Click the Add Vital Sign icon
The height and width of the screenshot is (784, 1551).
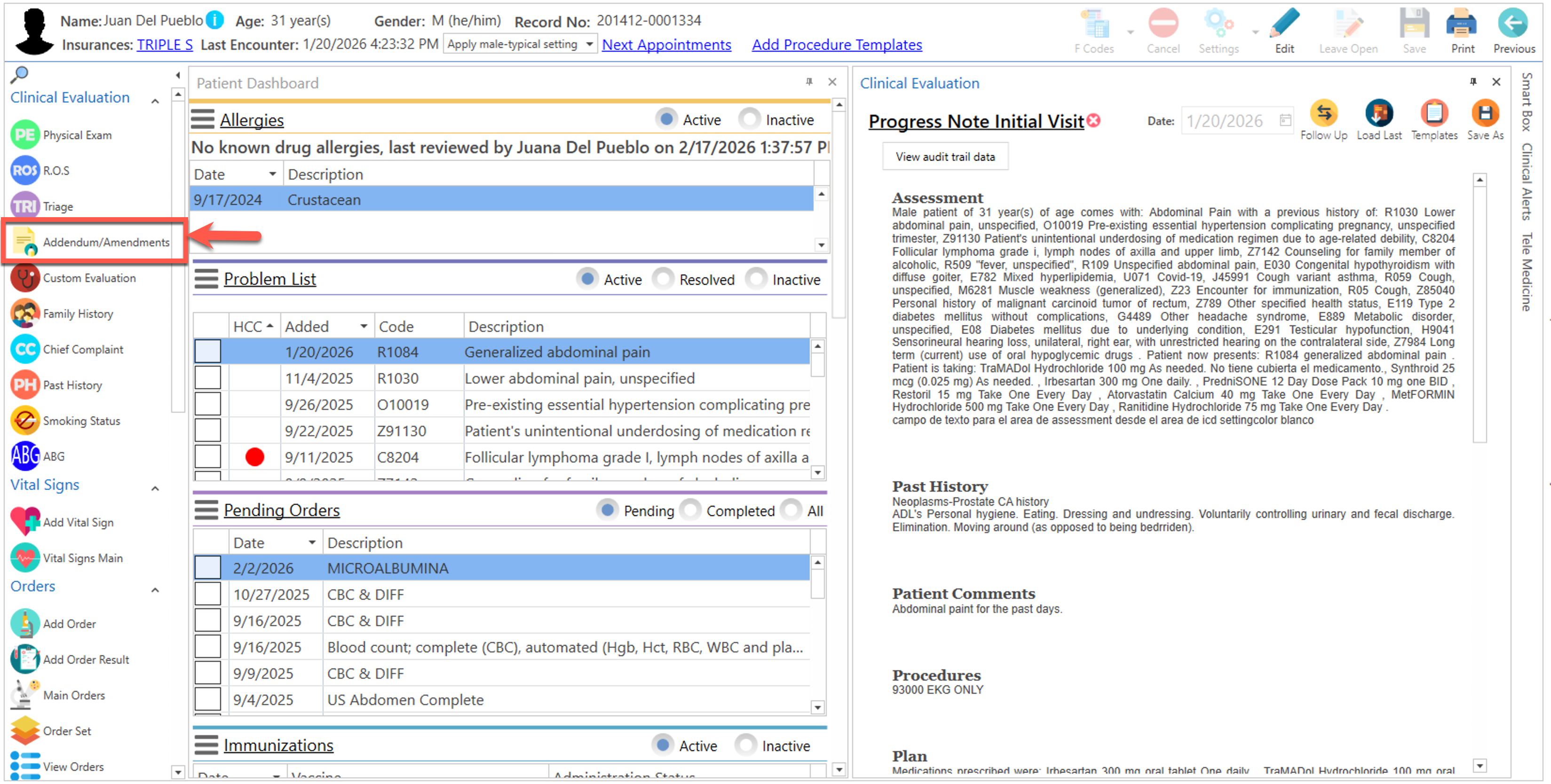coord(25,521)
